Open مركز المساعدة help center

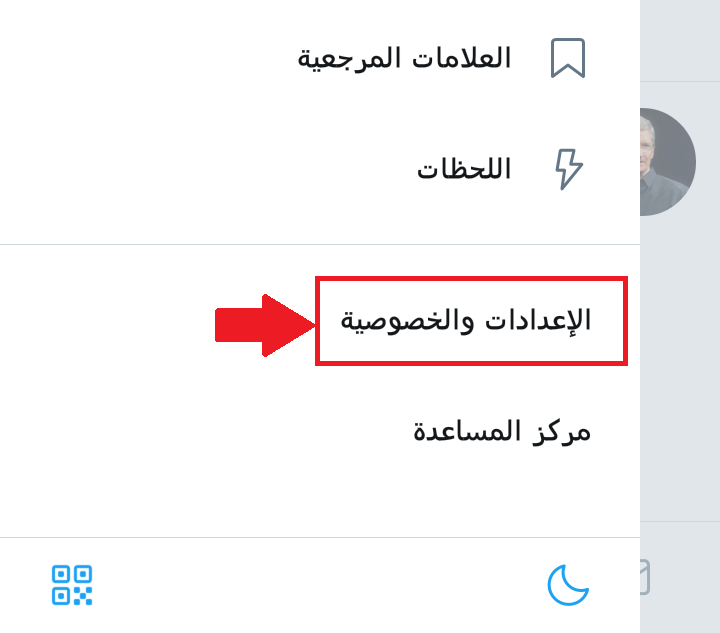[x=502, y=431]
